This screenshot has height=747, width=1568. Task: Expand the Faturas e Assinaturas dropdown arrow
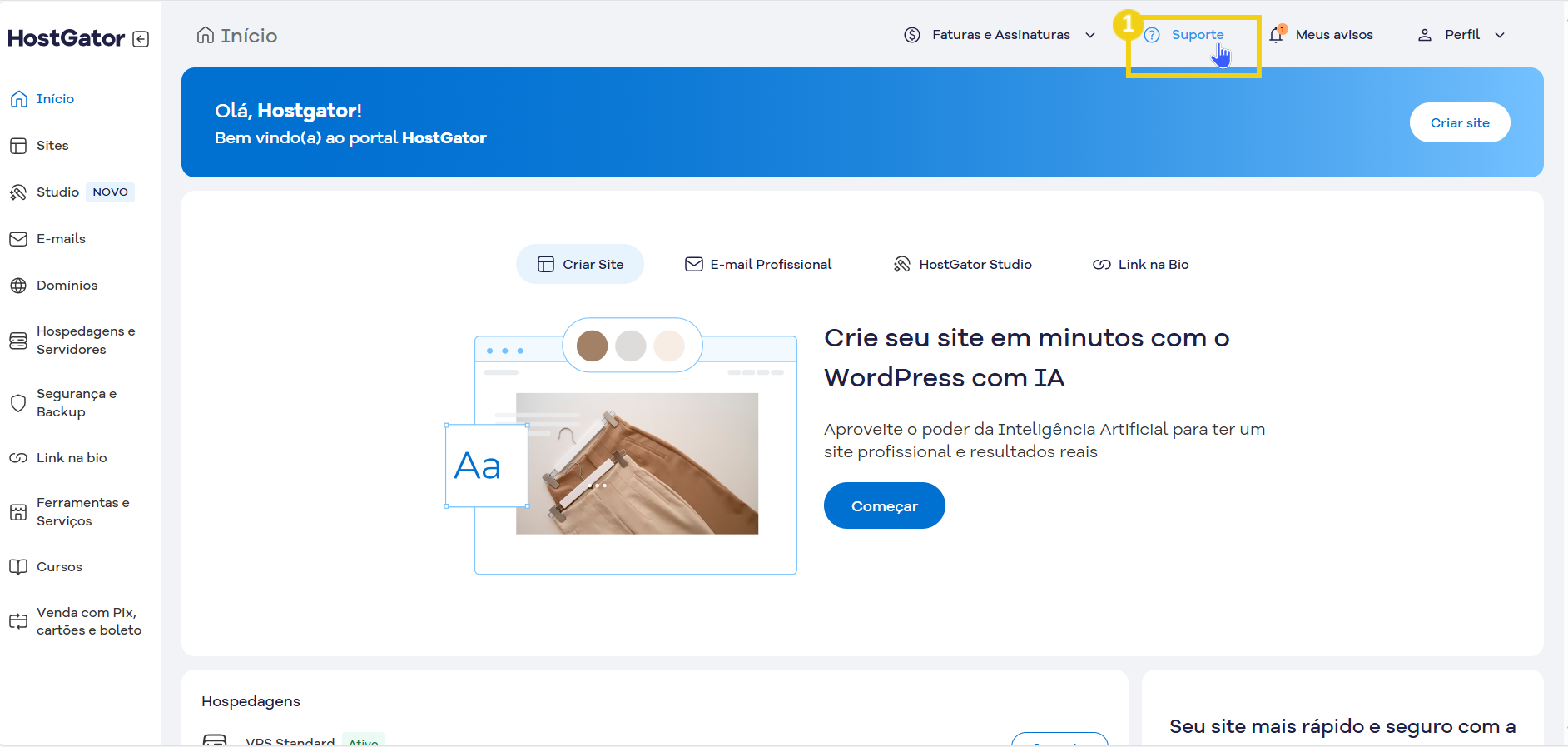tap(1090, 35)
